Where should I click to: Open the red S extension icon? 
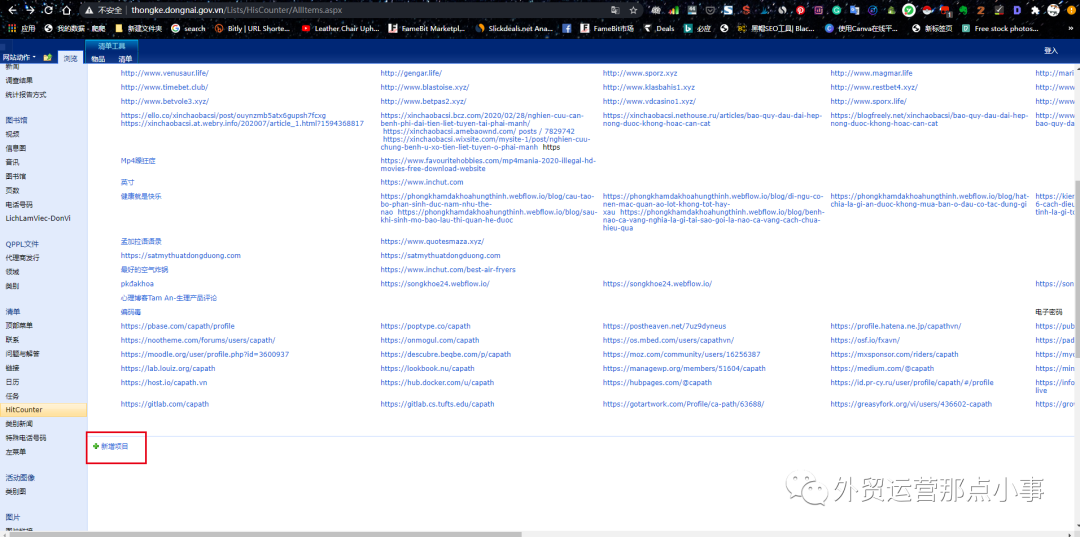[747, 10]
